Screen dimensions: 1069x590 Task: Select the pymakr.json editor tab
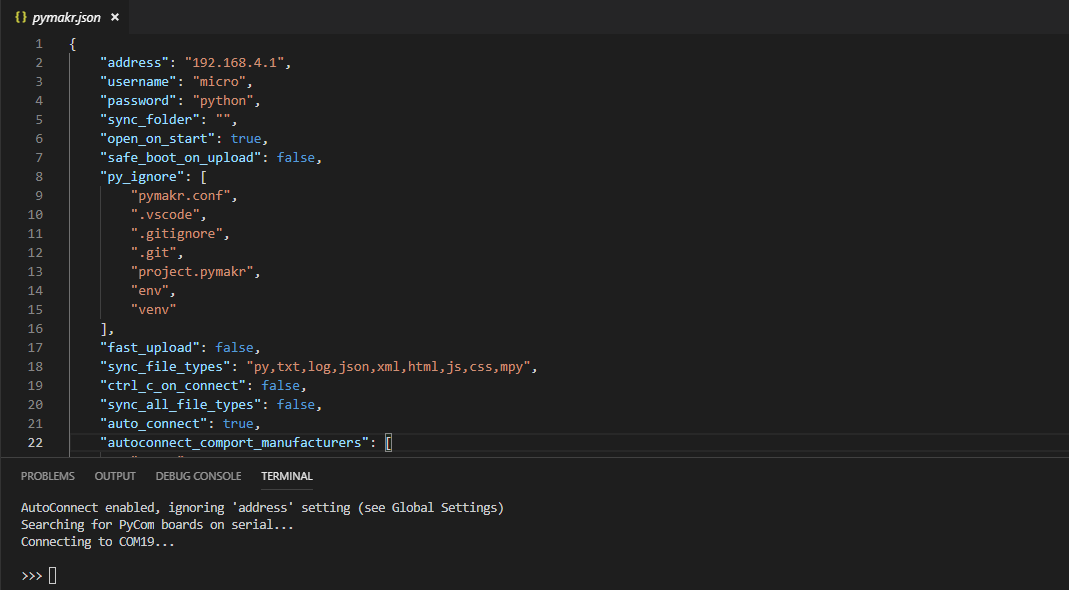coord(66,18)
